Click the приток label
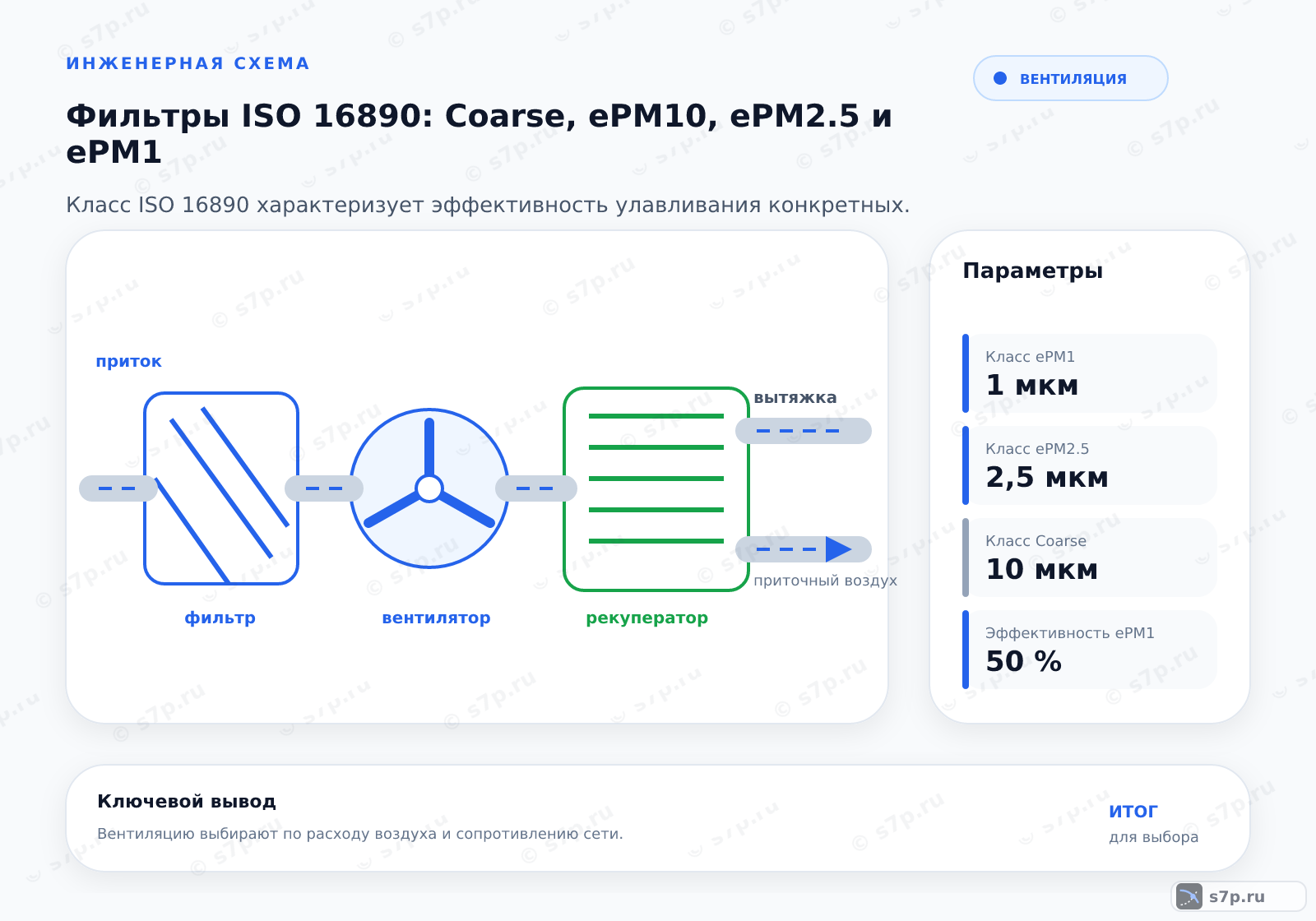 pyautogui.click(x=129, y=362)
